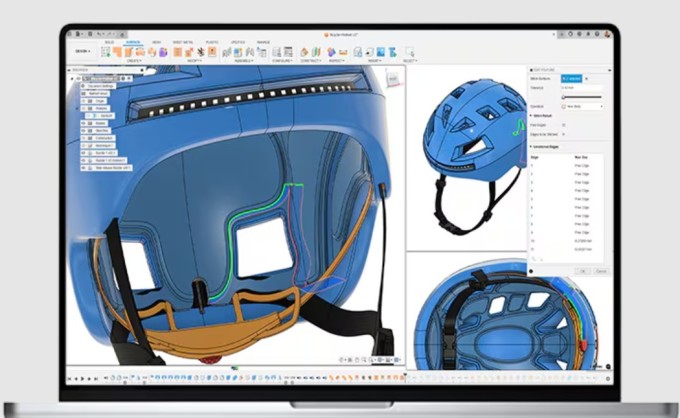Switch to the Solid tab
This screenshot has width=680, height=418.
click(109, 42)
